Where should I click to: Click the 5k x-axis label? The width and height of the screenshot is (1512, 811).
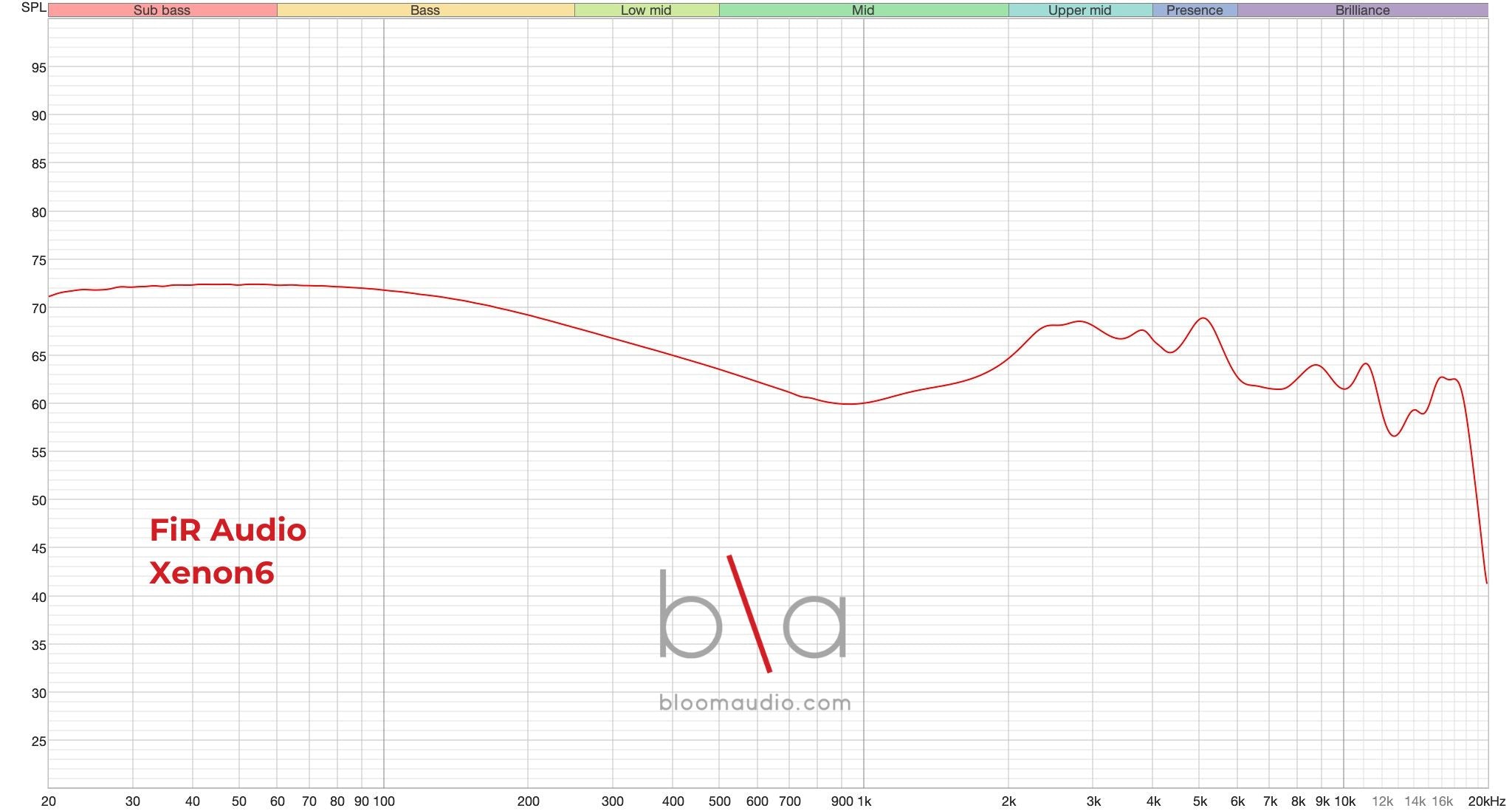coord(1200,801)
